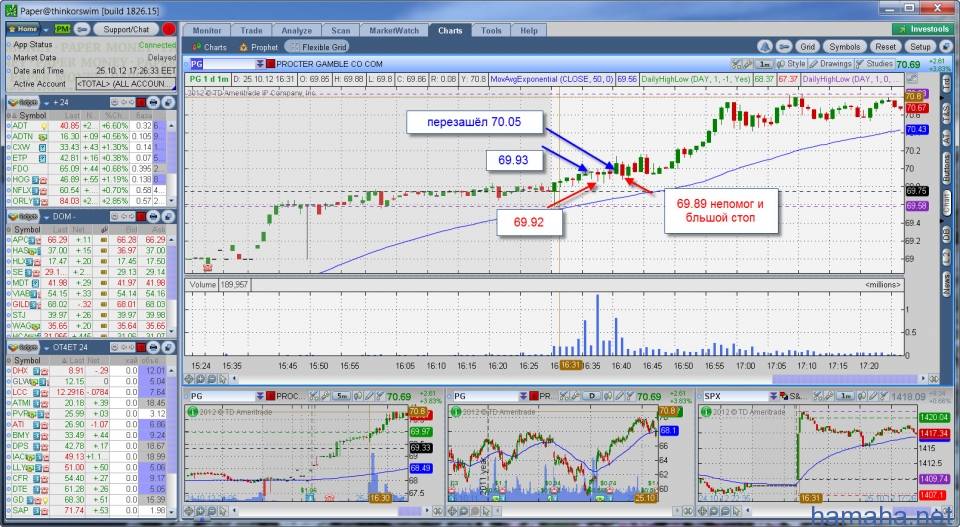
Task: Click the L2 side panel button
Action: pos(946,257)
